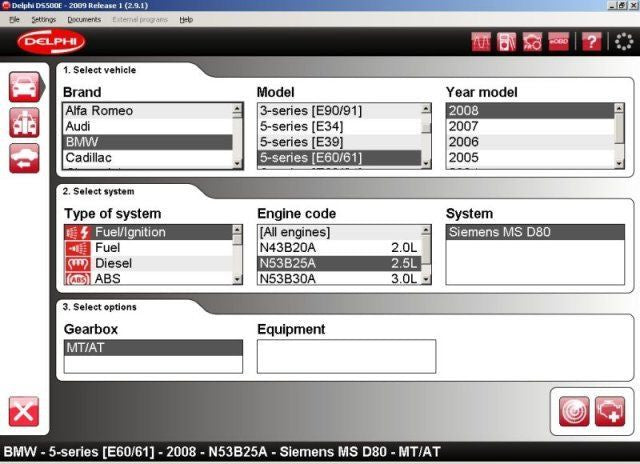Choose the Fuel injector icon entry

78,248
